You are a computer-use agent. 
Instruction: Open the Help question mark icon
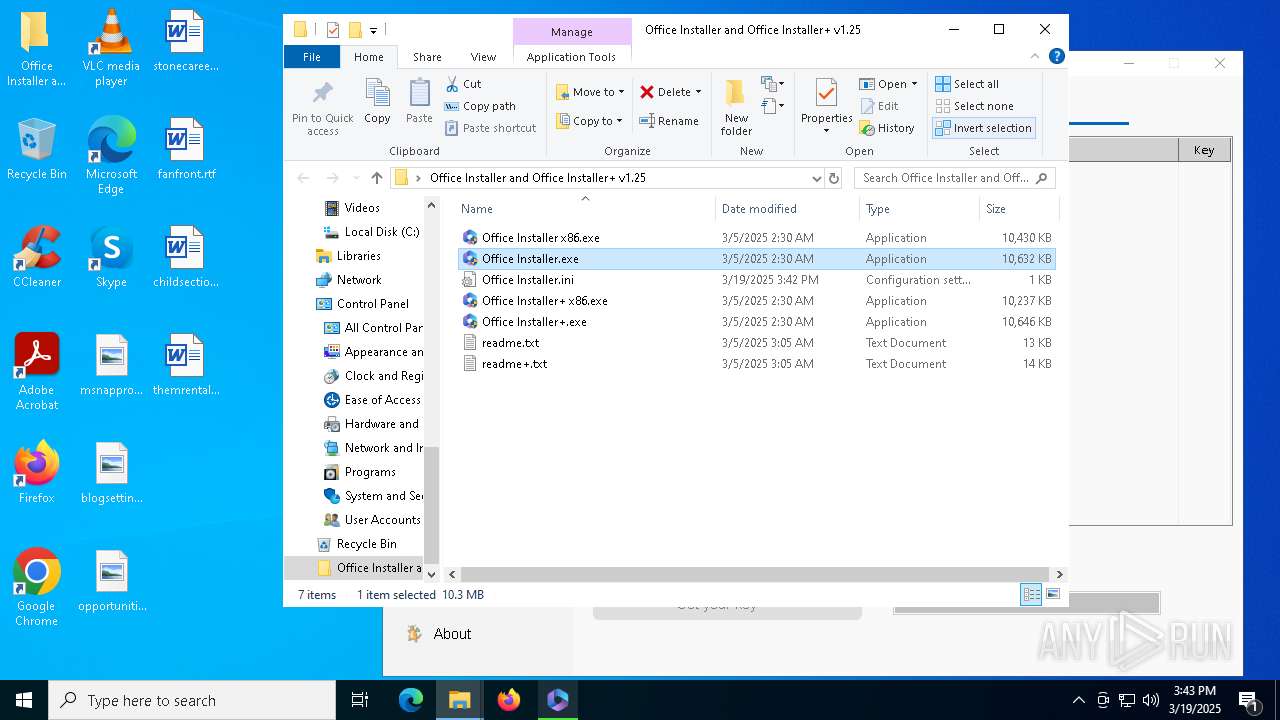1056,57
